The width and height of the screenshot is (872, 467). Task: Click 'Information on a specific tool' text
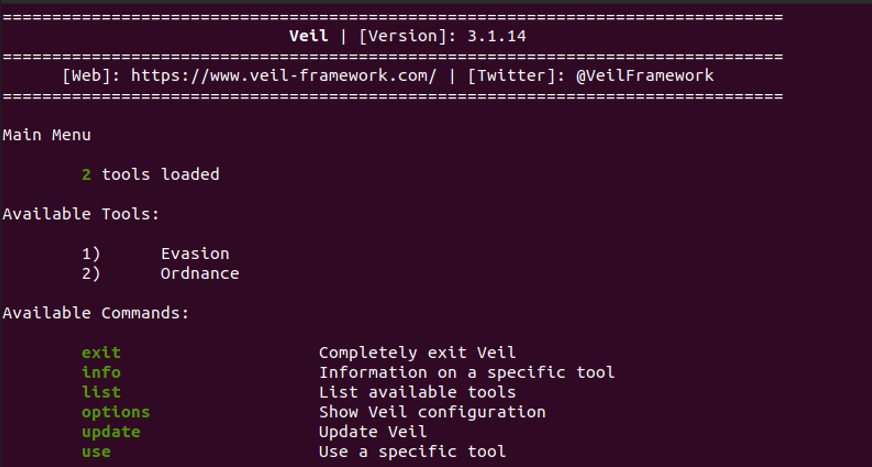[466, 372]
